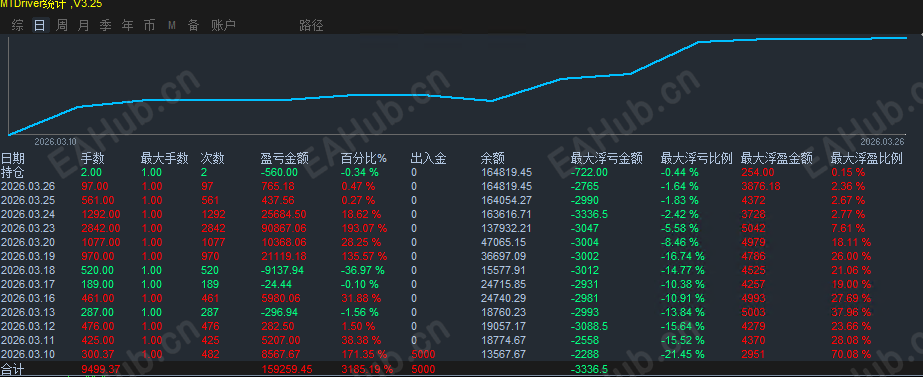Click profit value 25684.50
The height and width of the screenshot is (377, 923).
tap(284, 214)
